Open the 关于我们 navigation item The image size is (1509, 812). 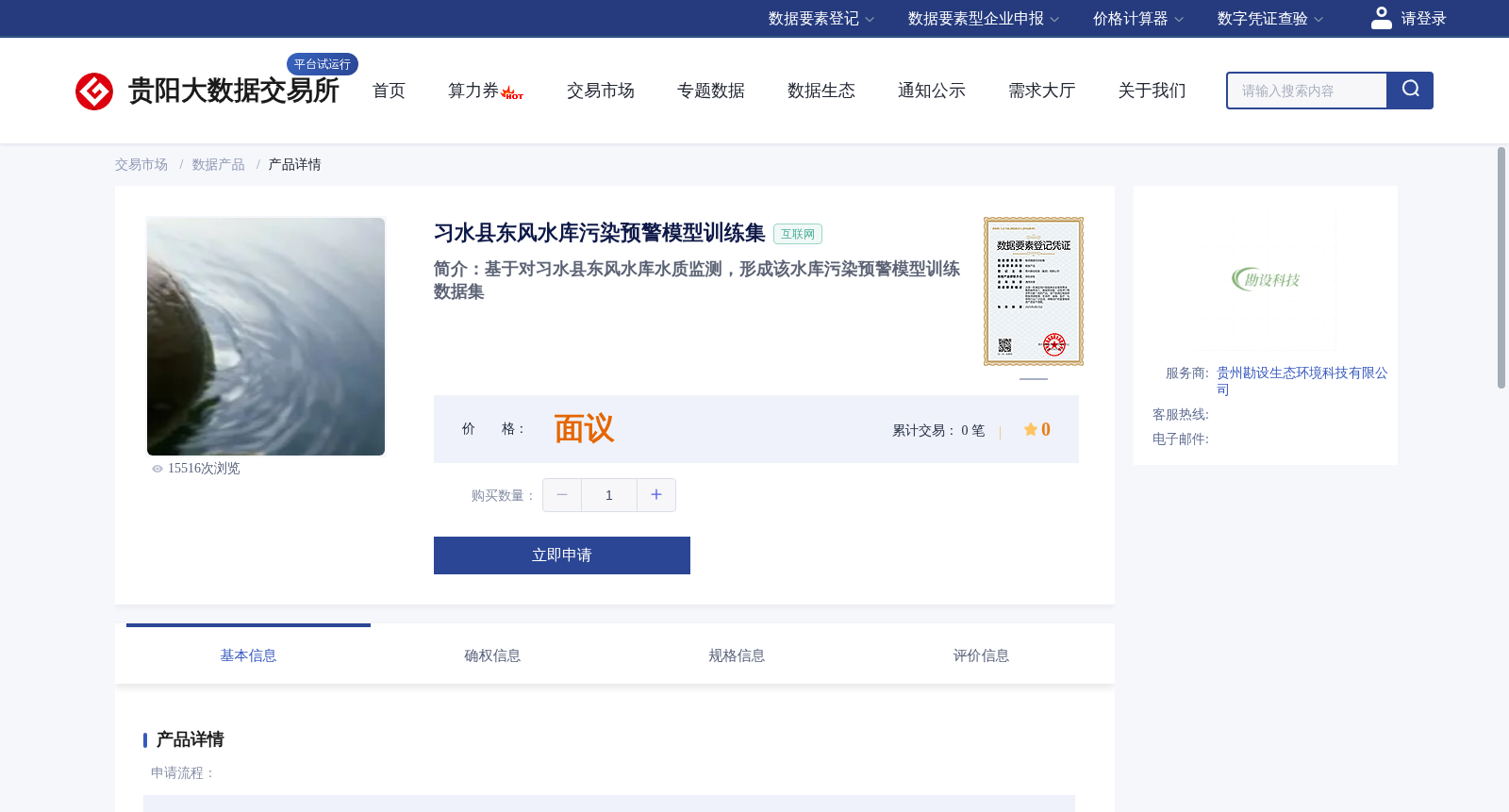[1152, 91]
